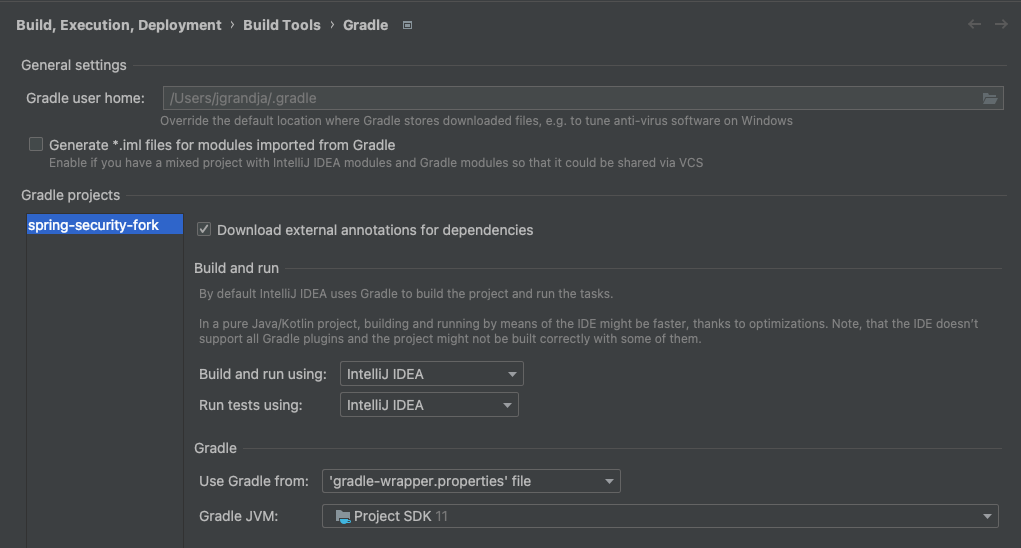Image resolution: width=1021 pixels, height=548 pixels.
Task: Open the 'Build and run using' dropdown
Action: click(431, 374)
